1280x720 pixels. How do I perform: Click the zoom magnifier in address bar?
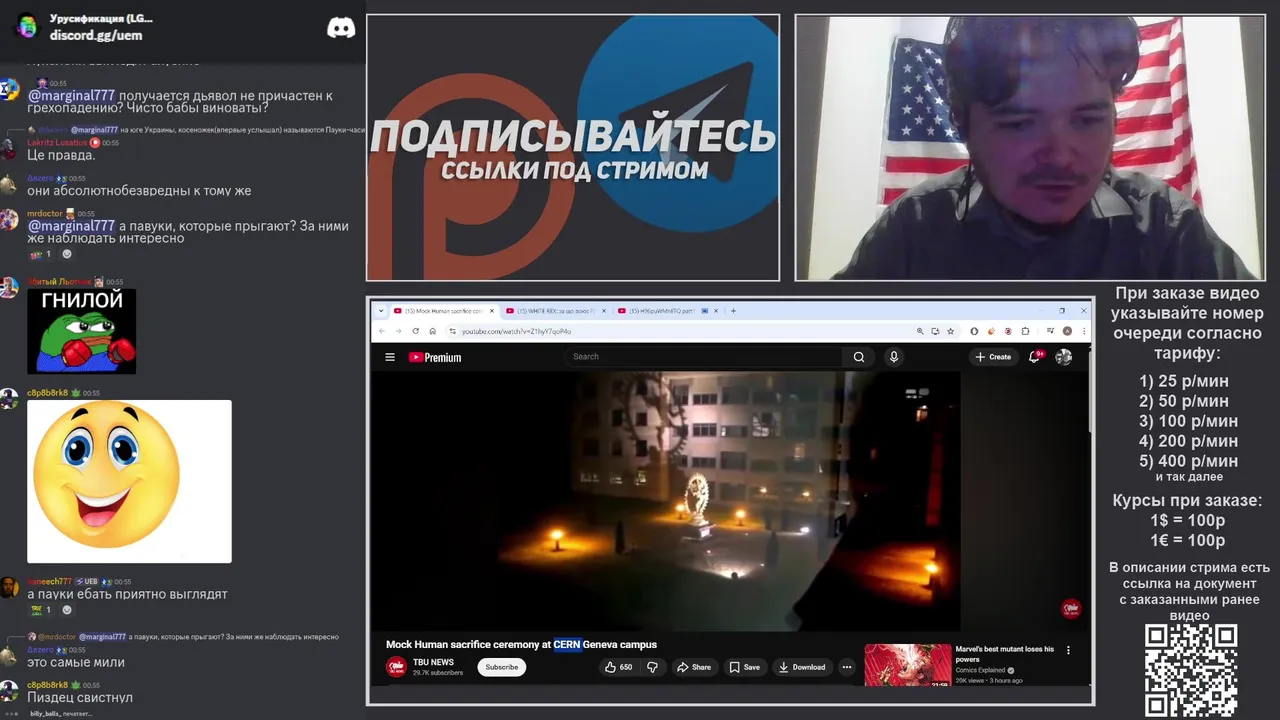920,331
